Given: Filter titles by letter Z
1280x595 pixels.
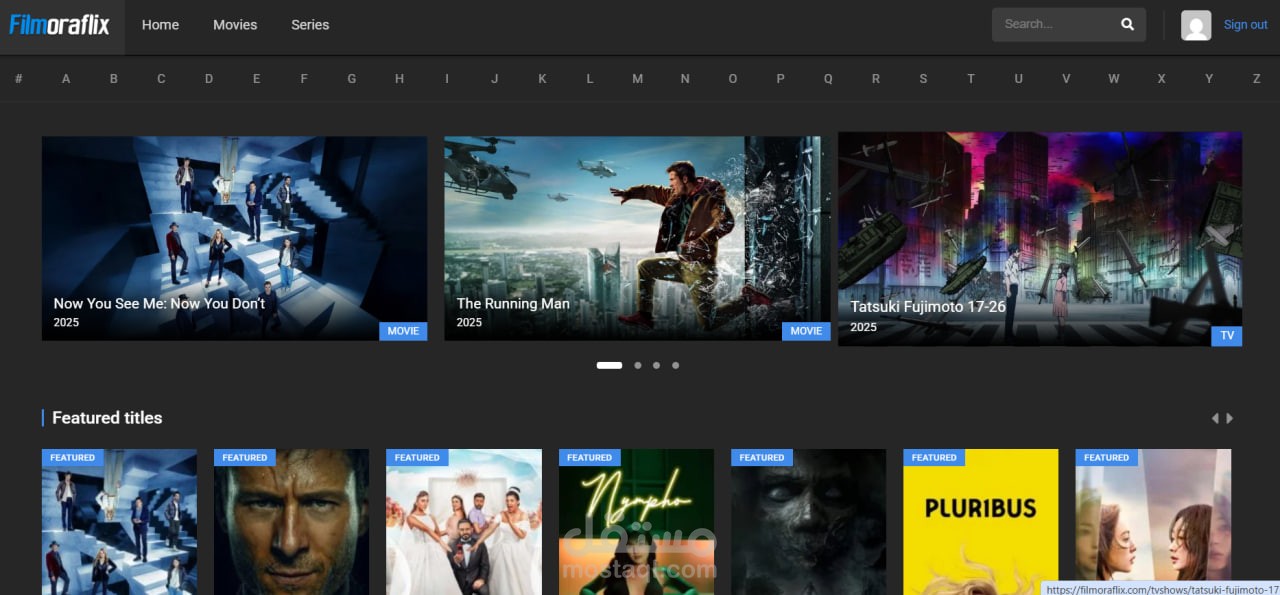Looking at the screenshot, I should [1257, 78].
